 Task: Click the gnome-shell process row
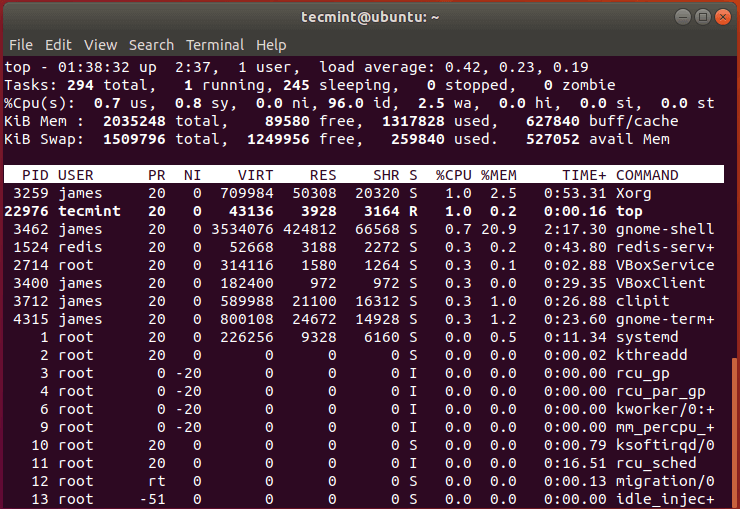tap(360, 229)
